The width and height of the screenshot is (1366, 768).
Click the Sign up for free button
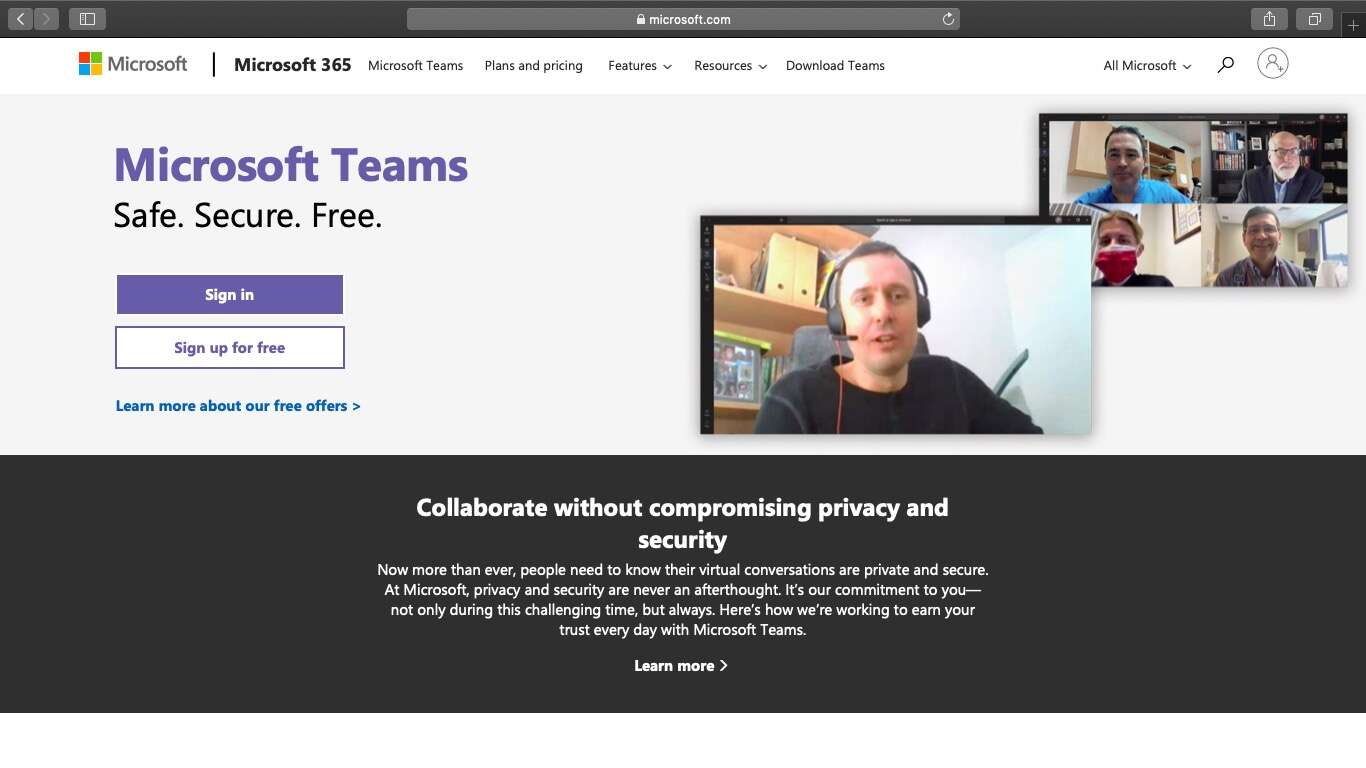[229, 347]
